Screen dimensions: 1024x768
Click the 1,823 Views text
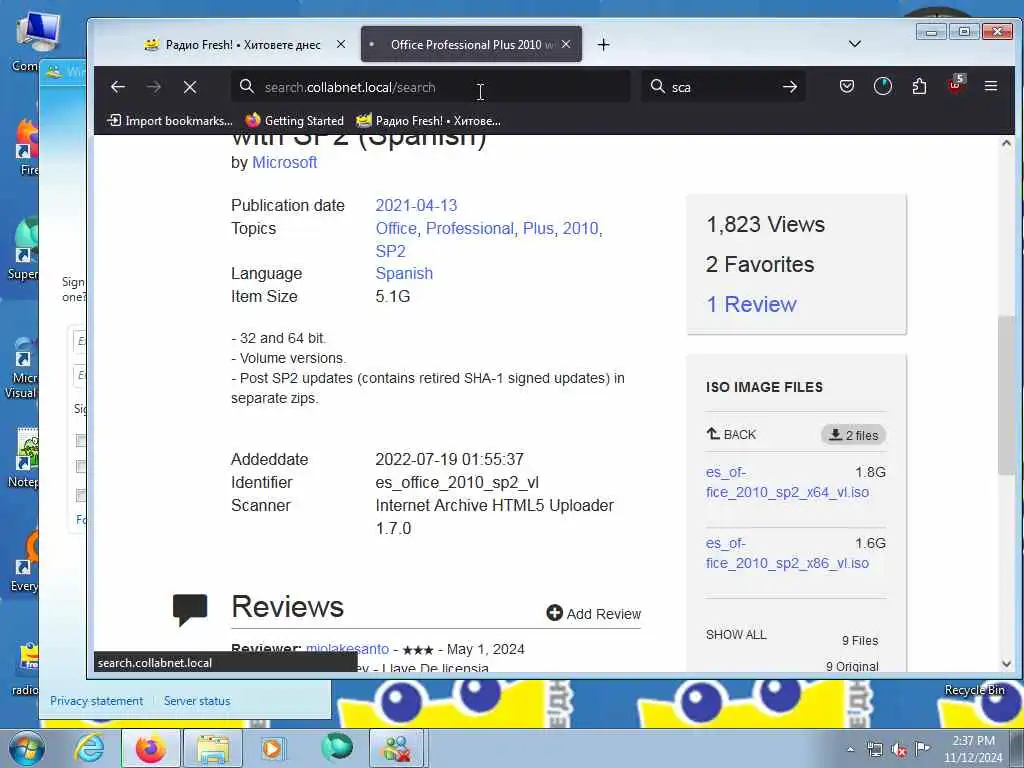pyautogui.click(x=765, y=225)
